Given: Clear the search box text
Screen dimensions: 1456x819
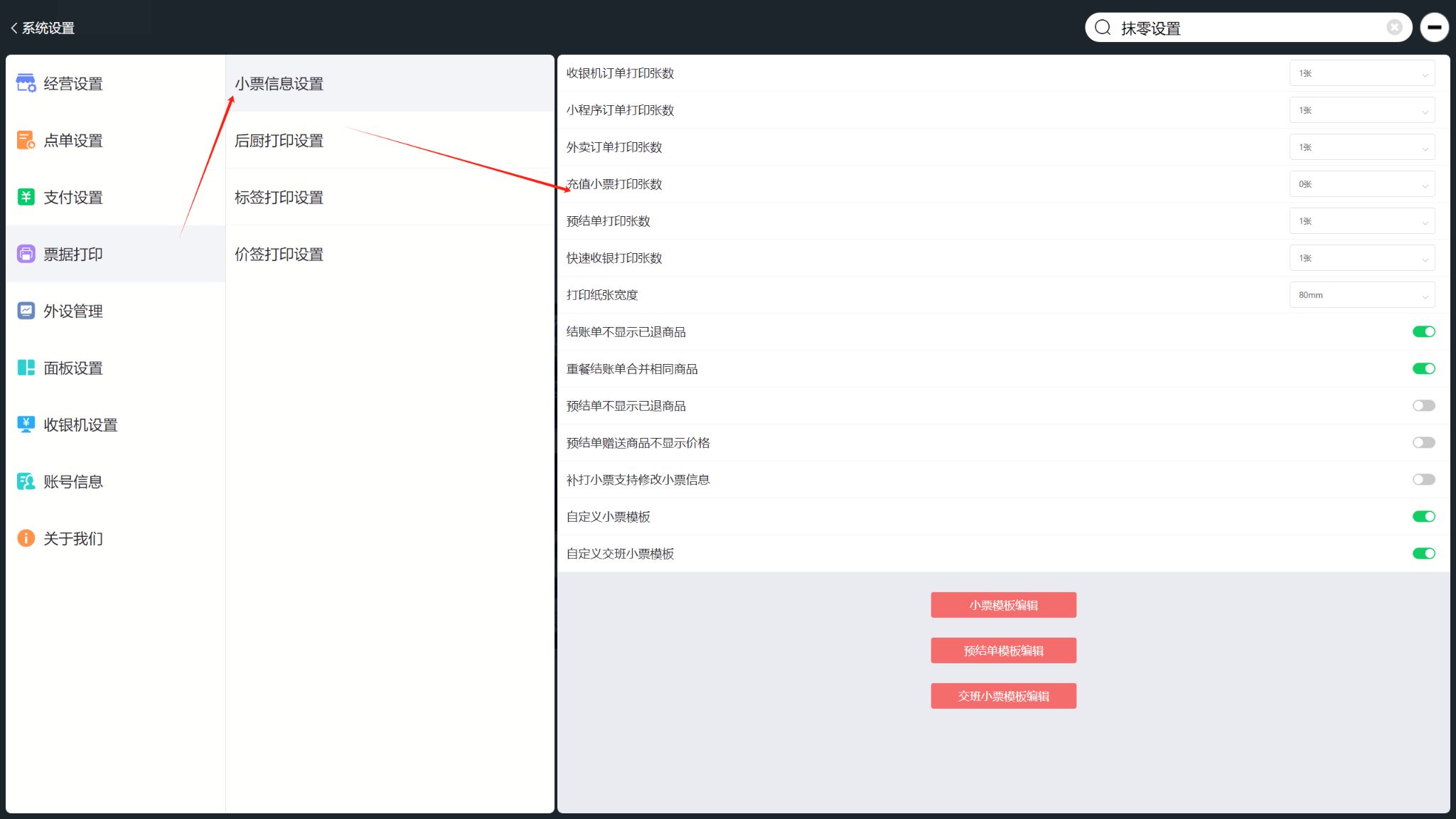Looking at the screenshot, I should click(1394, 27).
